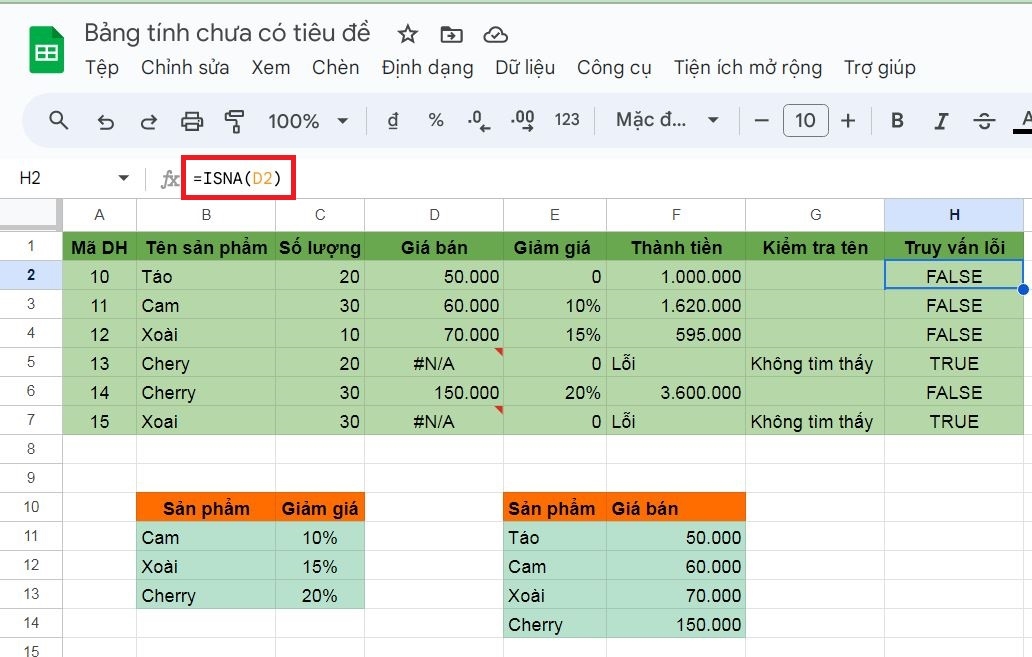
Task: Select the Thành tiền header cell
Action: [676, 247]
